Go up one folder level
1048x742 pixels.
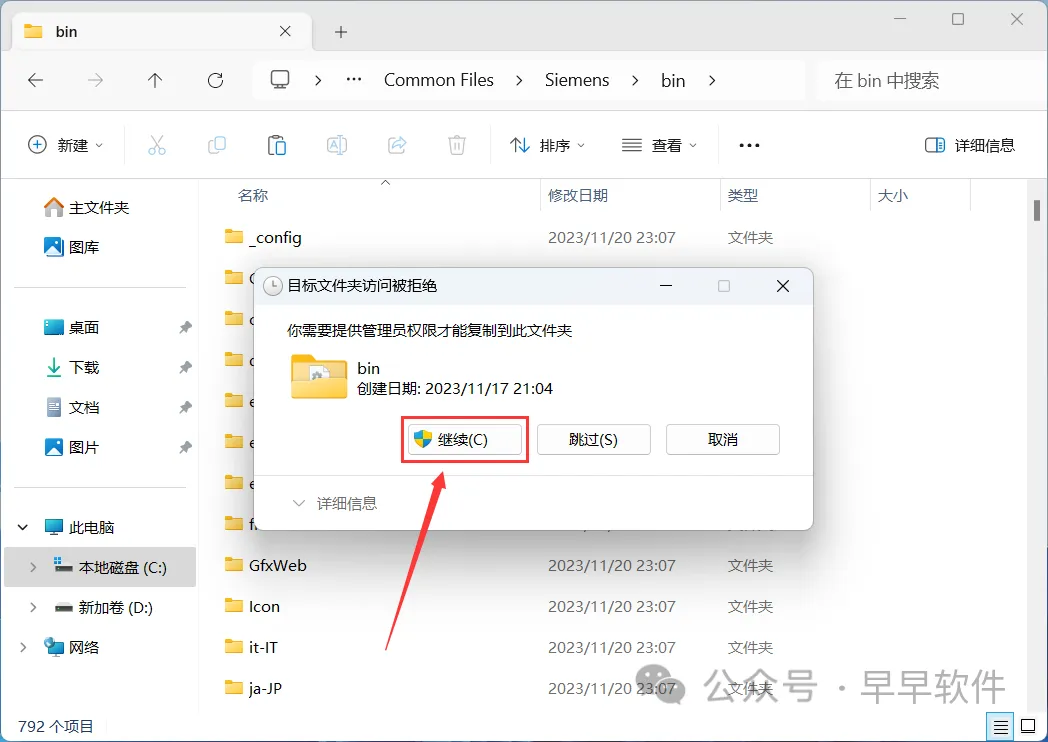(x=155, y=81)
